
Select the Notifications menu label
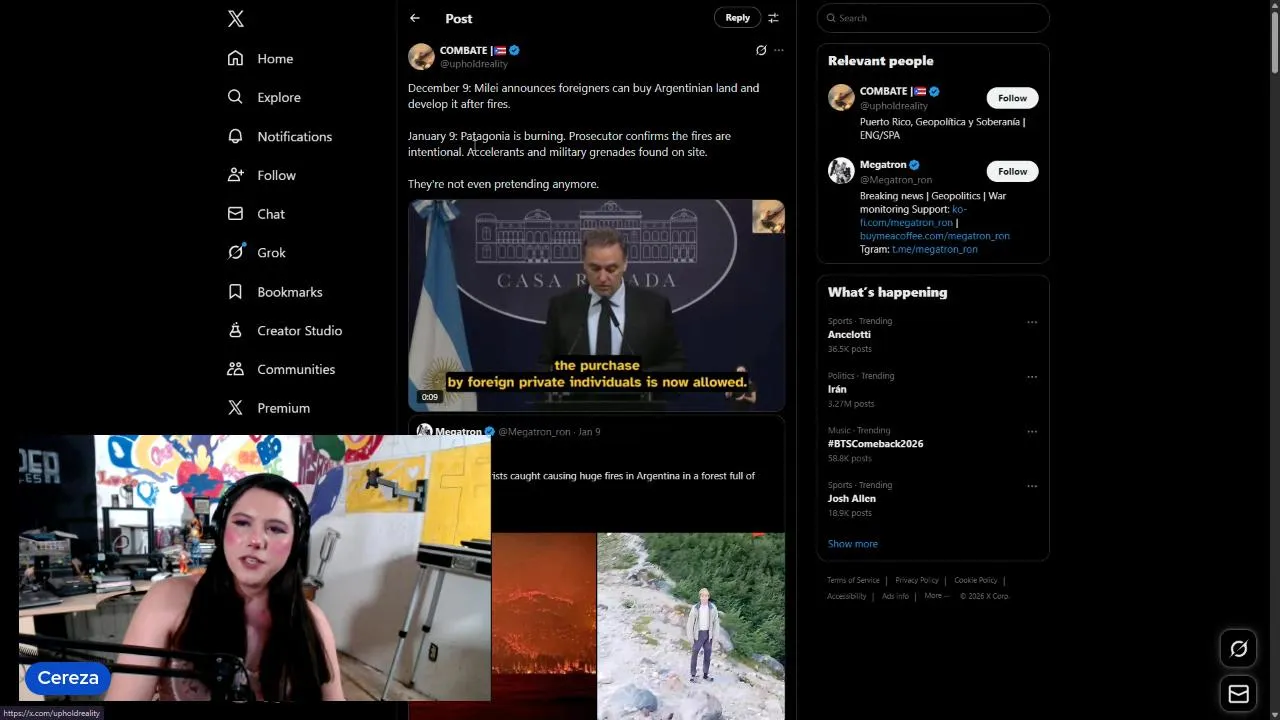point(294,137)
